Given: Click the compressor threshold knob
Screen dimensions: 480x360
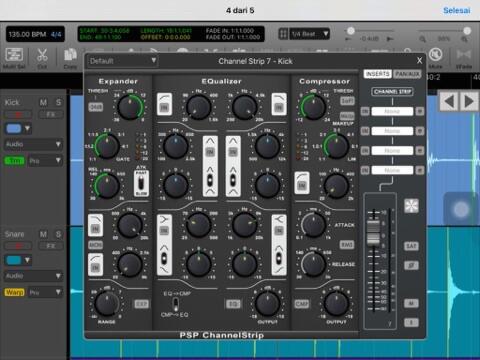Looking at the screenshot, I should click(313, 107).
